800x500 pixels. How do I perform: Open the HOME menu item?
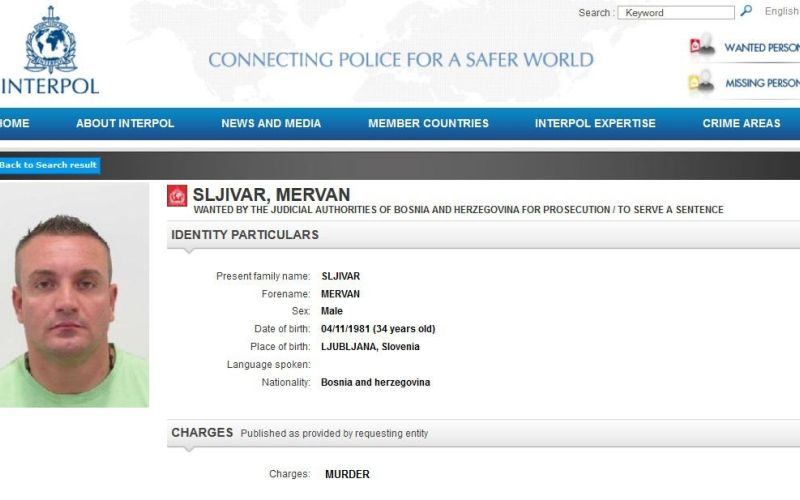14,123
